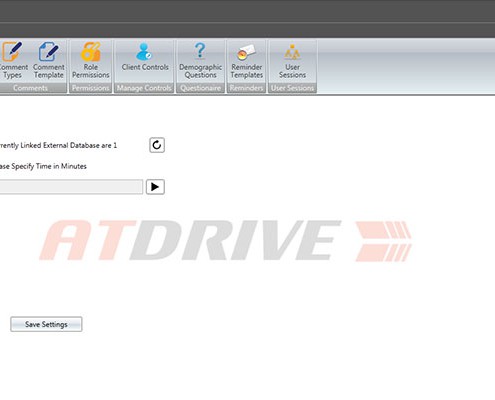Viewport: 495px width, 400px height.
Task: Click the Save Settings button
Action: coord(46,324)
